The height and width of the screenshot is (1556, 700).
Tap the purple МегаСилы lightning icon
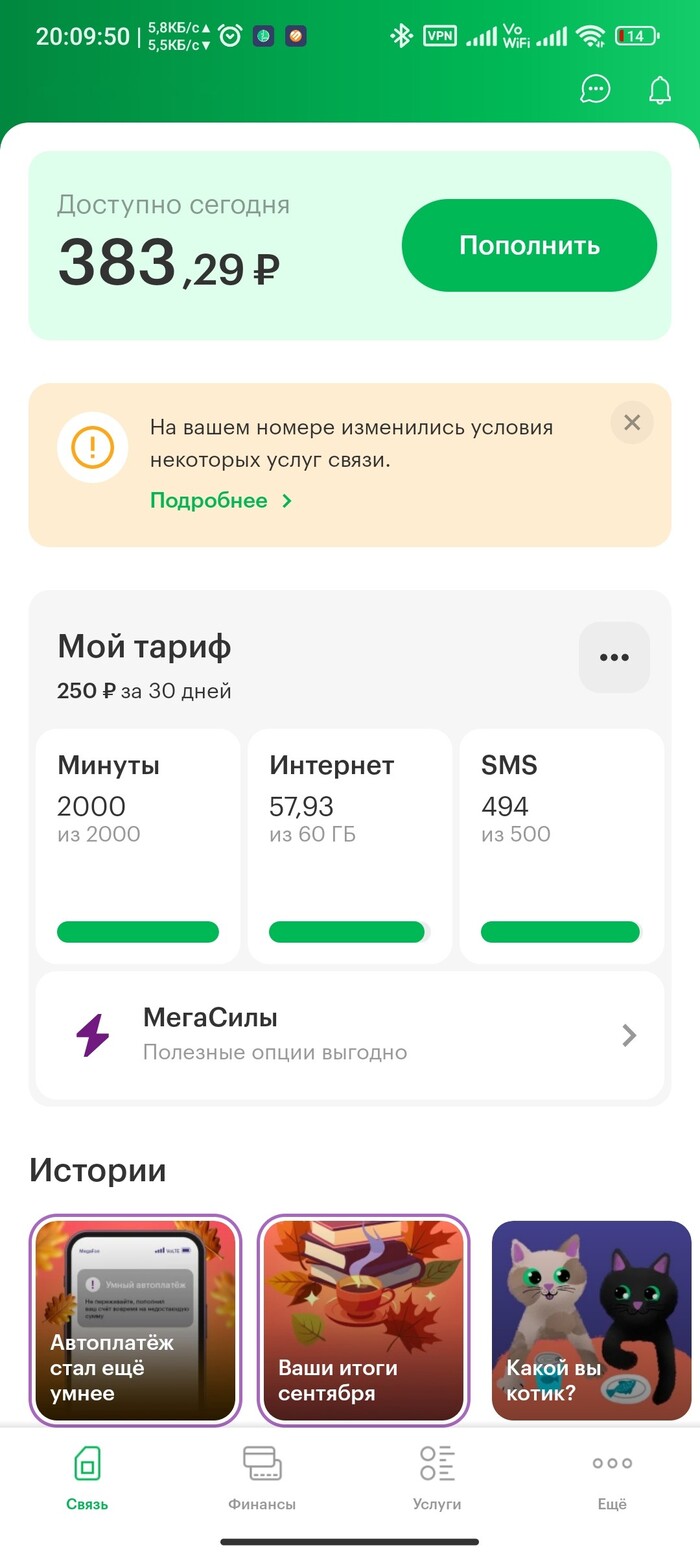point(93,1035)
